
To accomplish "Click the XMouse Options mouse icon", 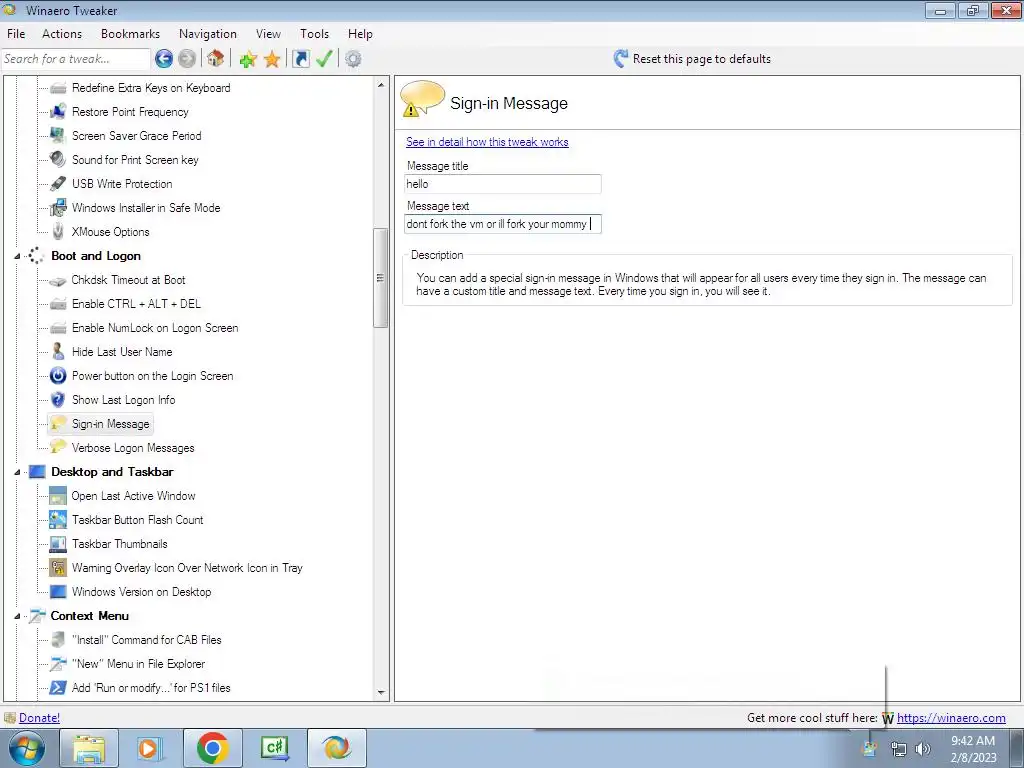I will point(58,231).
